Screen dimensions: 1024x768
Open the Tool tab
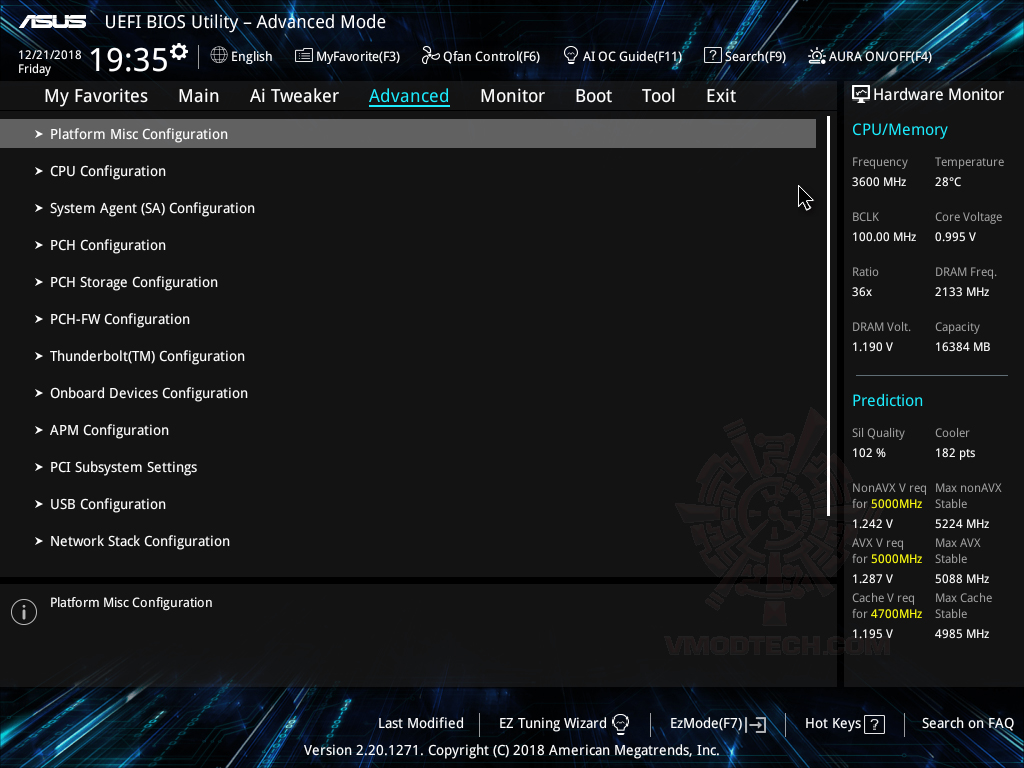point(658,96)
